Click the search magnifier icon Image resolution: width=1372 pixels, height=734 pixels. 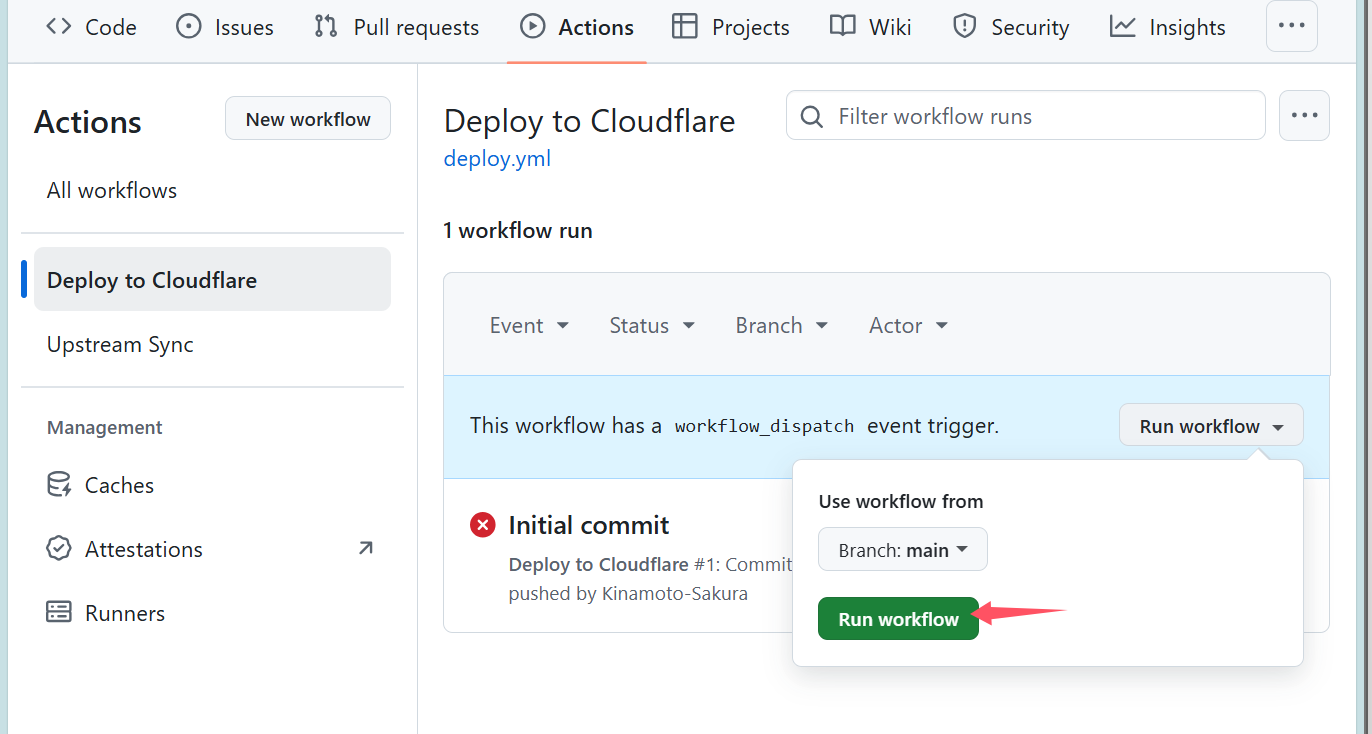(812, 116)
